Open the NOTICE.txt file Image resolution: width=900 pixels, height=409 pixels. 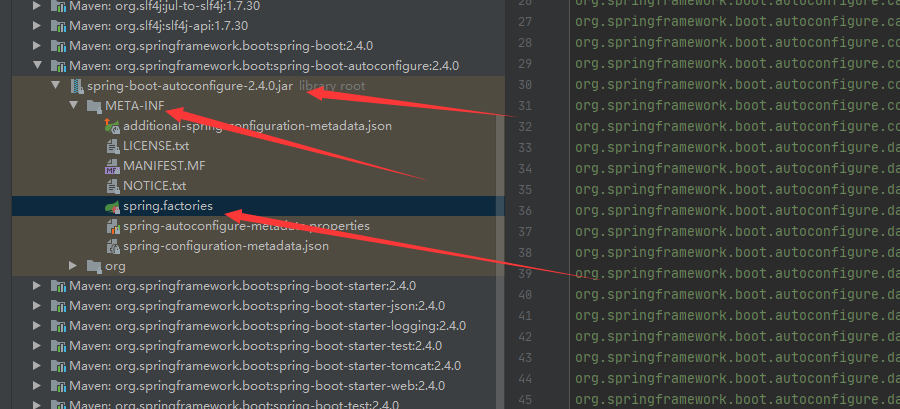click(154, 186)
